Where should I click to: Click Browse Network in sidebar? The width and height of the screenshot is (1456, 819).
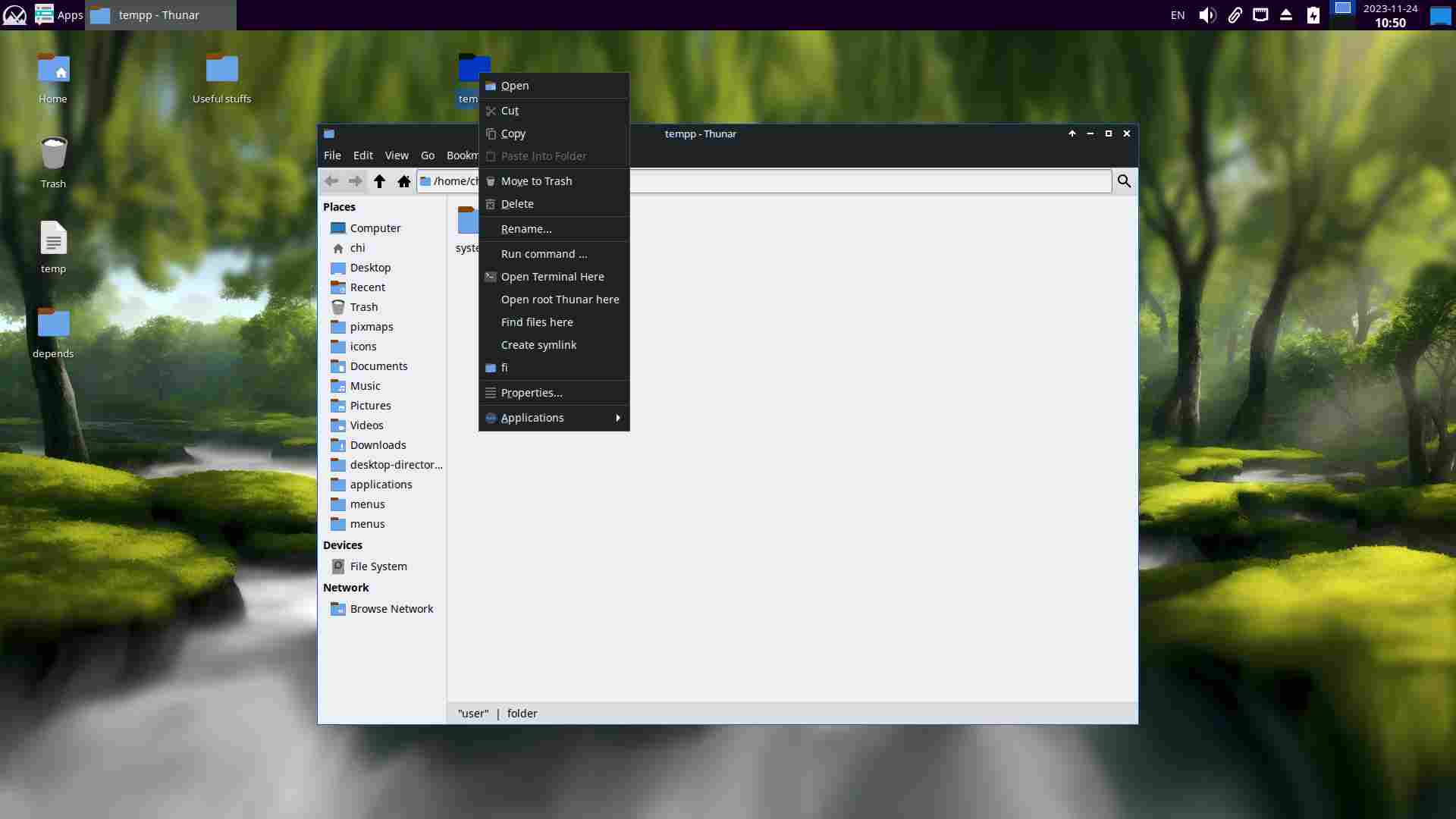pyautogui.click(x=391, y=609)
